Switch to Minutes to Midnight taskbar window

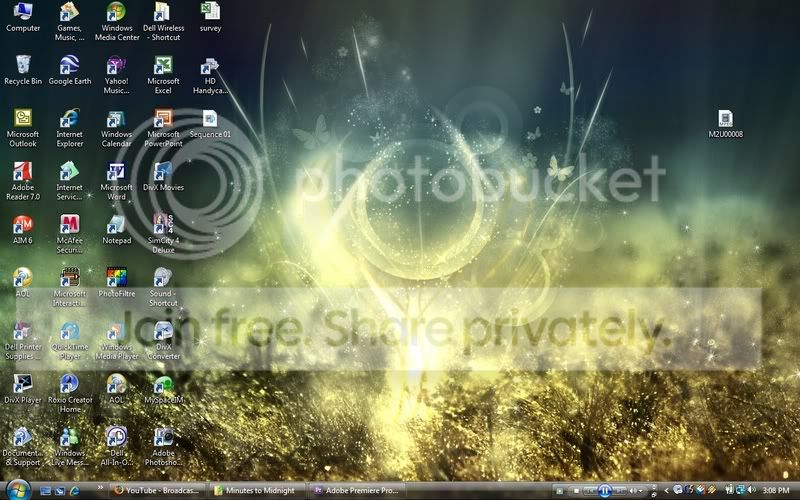tap(256, 491)
